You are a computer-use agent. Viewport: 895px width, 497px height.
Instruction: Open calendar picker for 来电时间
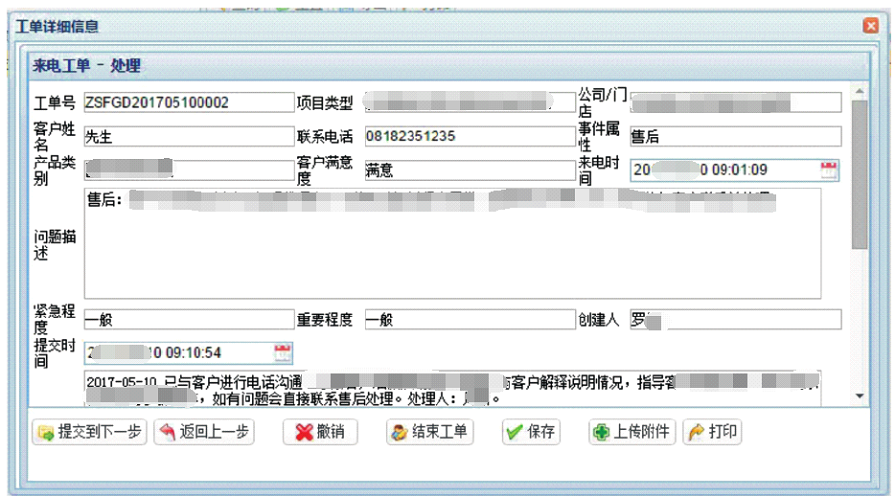(x=828, y=170)
